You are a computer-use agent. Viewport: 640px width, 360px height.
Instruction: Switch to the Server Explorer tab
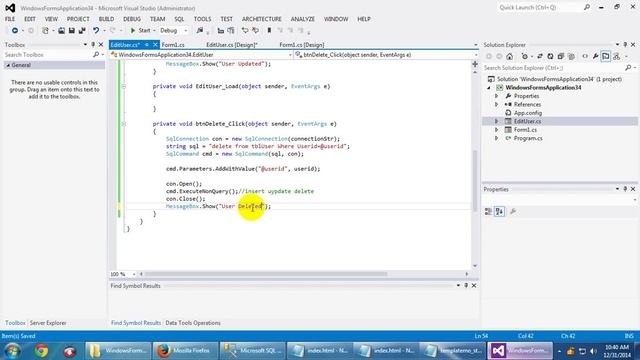click(48, 323)
